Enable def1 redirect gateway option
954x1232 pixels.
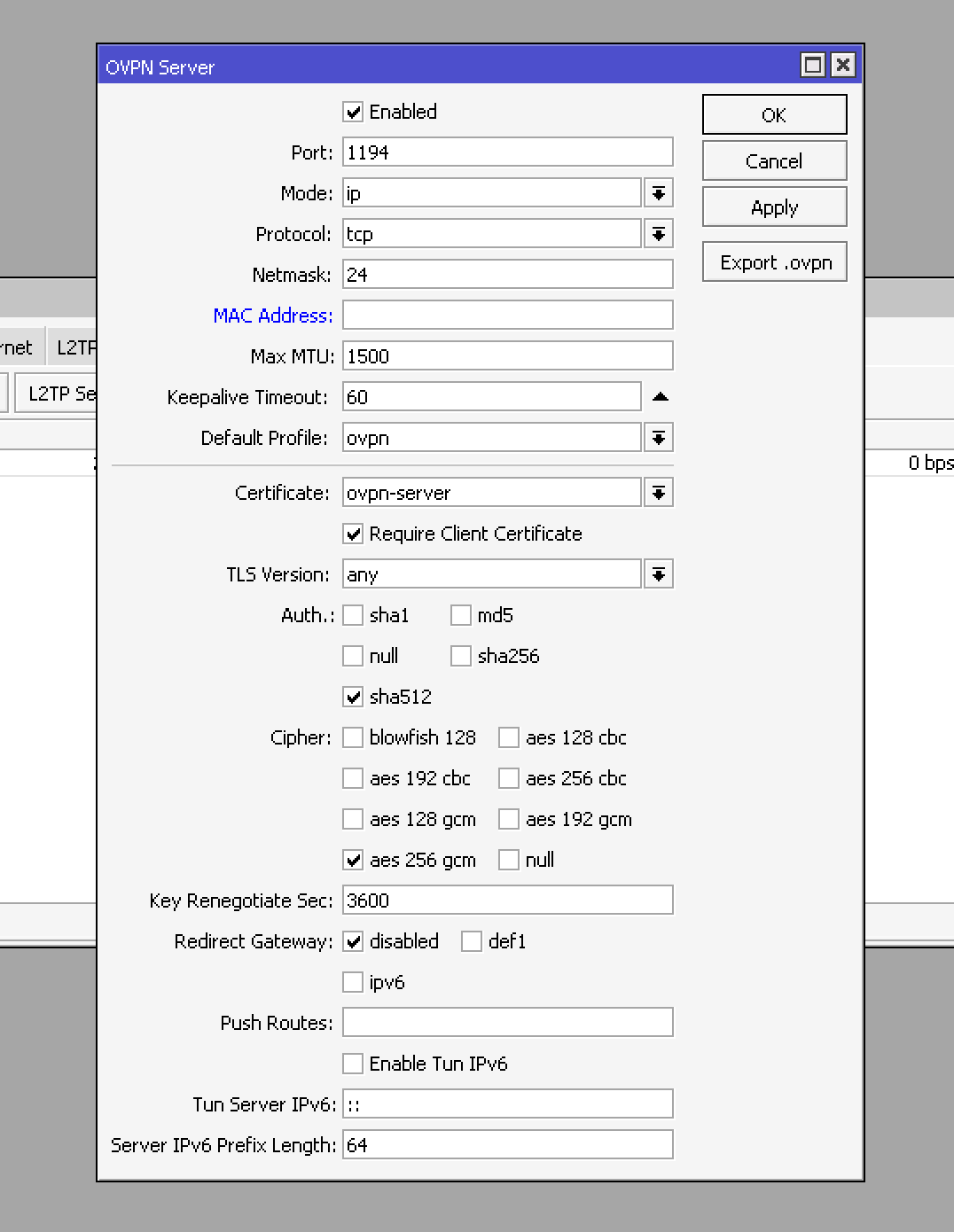[x=472, y=941]
